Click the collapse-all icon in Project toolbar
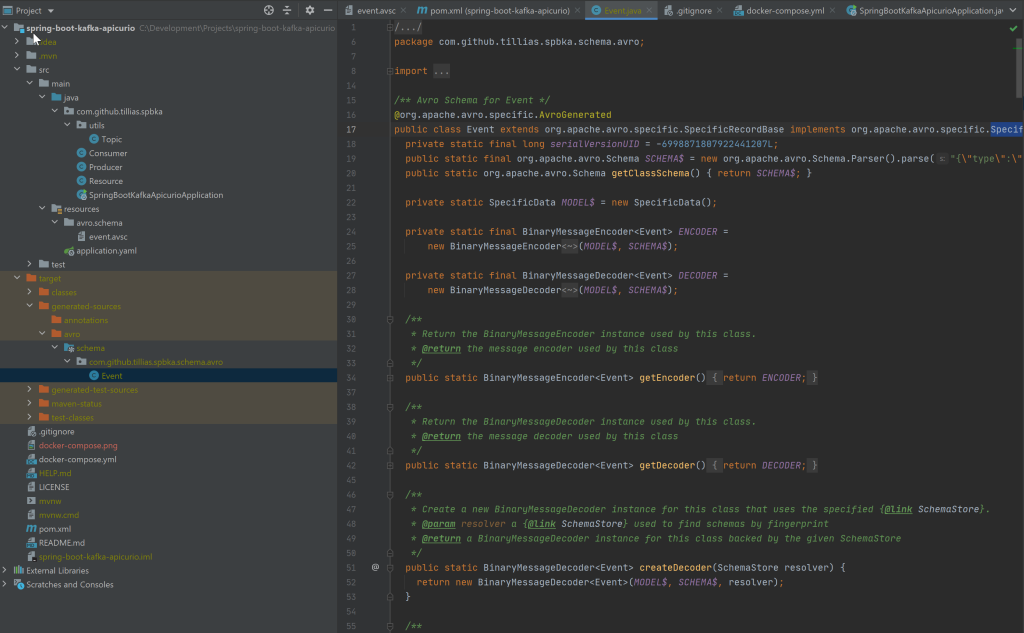 [x=287, y=9]
